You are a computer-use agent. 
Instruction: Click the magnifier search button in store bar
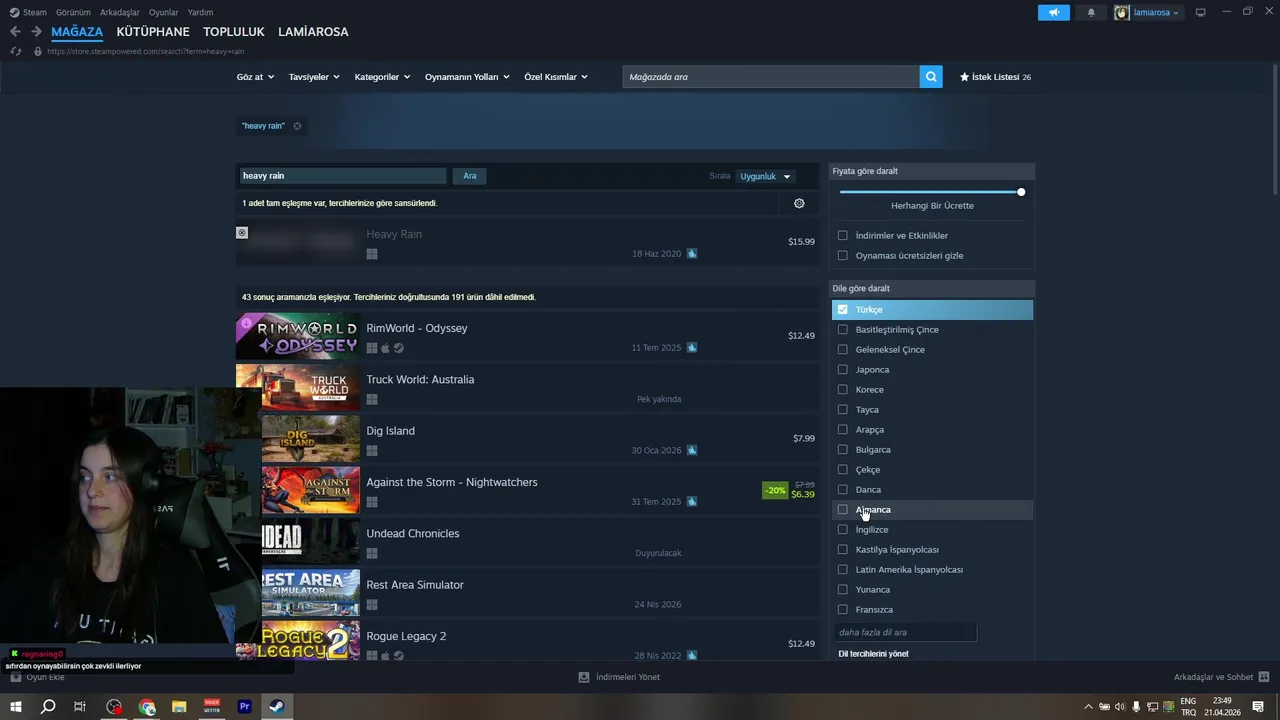point(931,77)
